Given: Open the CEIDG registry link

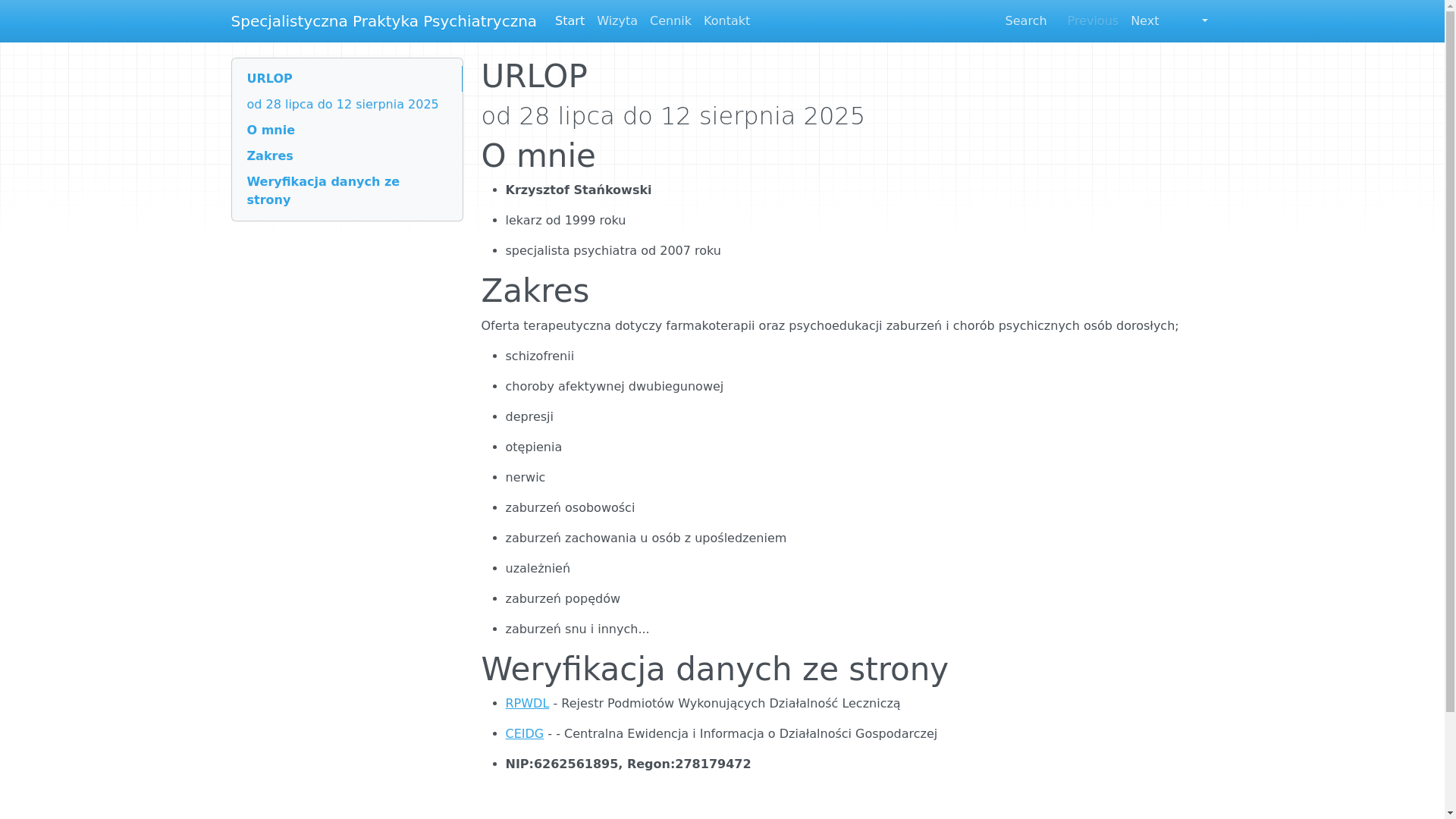Looking at the screenshot, I should point(524,734).
